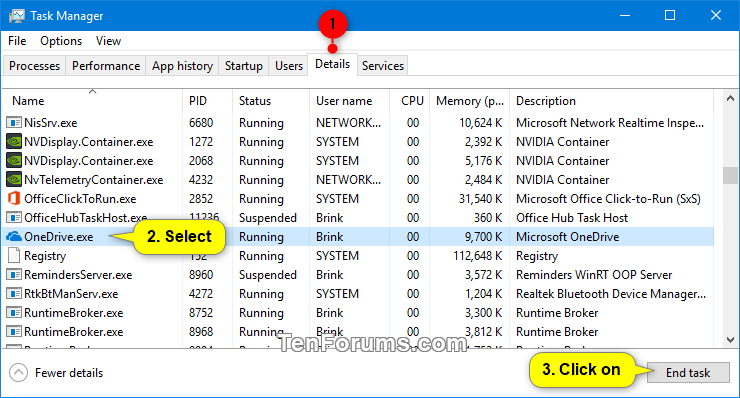Switch to the App history tab

[x=182, y=66]
